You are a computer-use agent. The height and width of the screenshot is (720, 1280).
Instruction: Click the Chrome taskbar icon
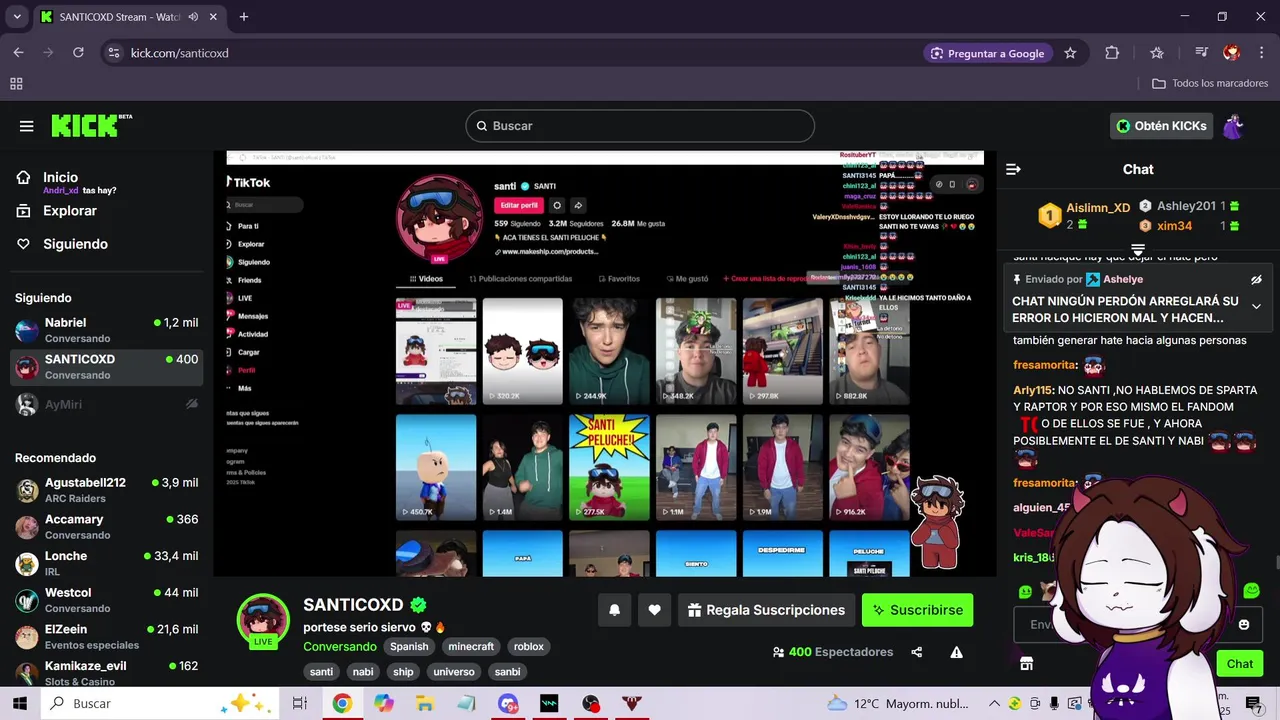tap(342, 703)
